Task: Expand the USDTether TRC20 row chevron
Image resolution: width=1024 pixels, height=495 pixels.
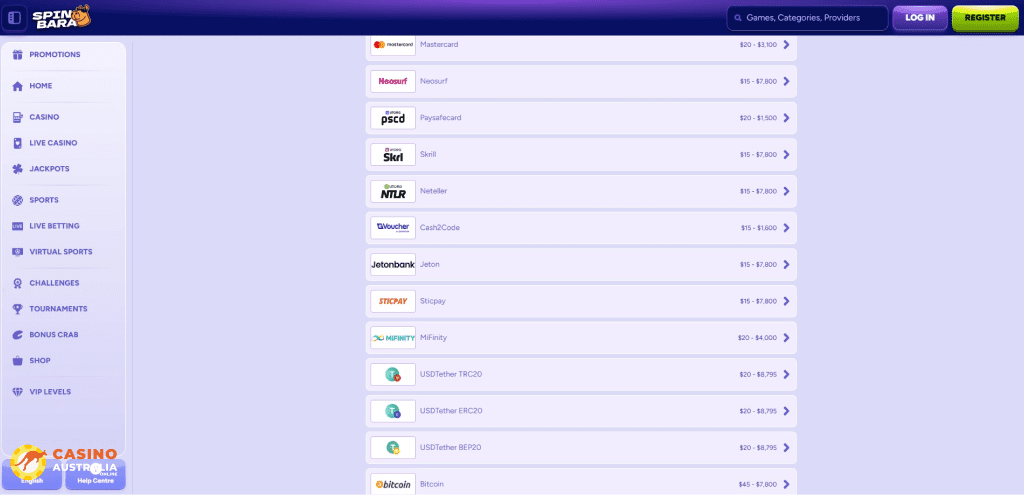Action: tap(786, 374)
